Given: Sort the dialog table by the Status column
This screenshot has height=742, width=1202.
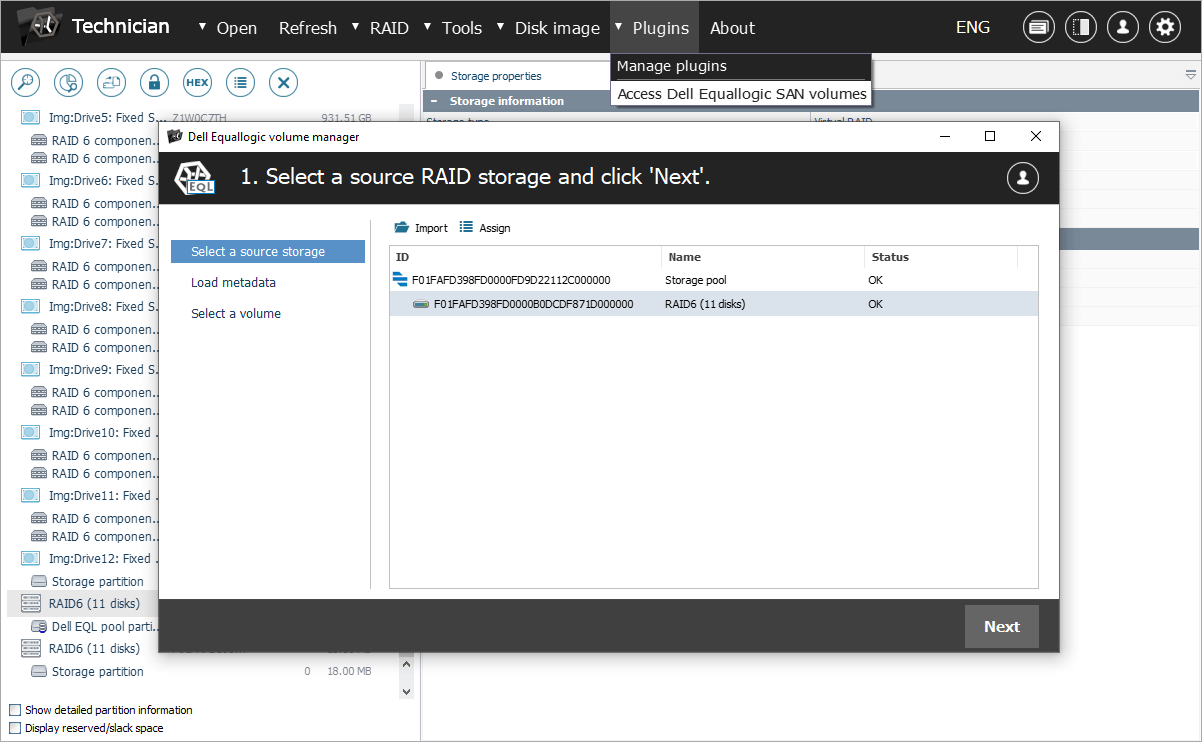Looking at the screenshot, I should click(x=941, y=257).
